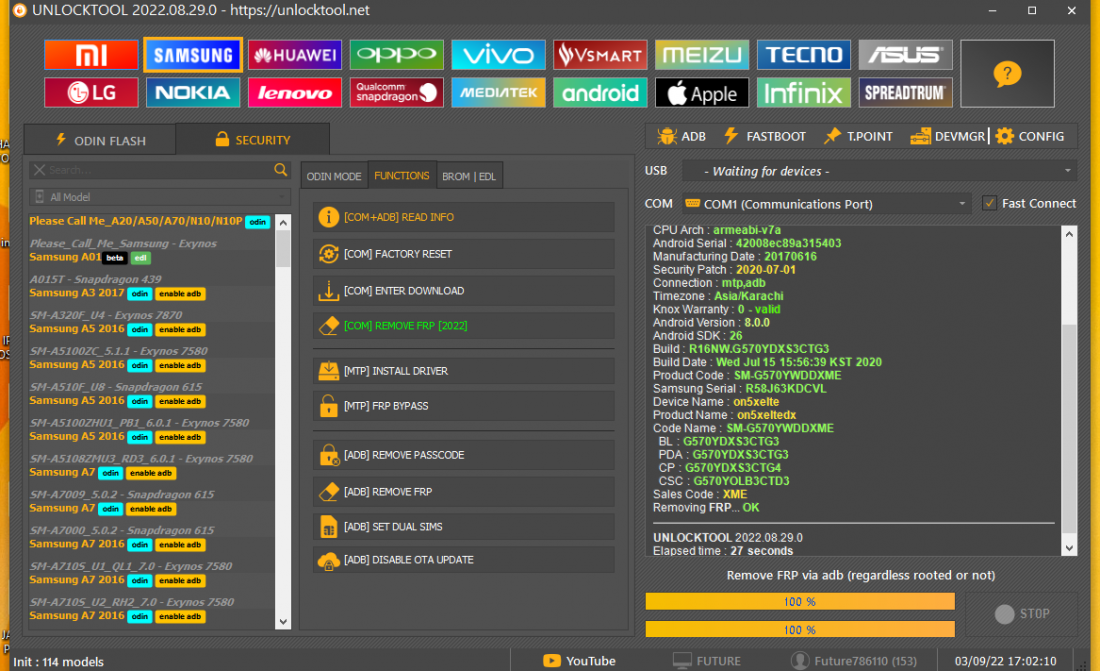
Task: Open the ASUS brand tile
Action: (x=905, y=55)
